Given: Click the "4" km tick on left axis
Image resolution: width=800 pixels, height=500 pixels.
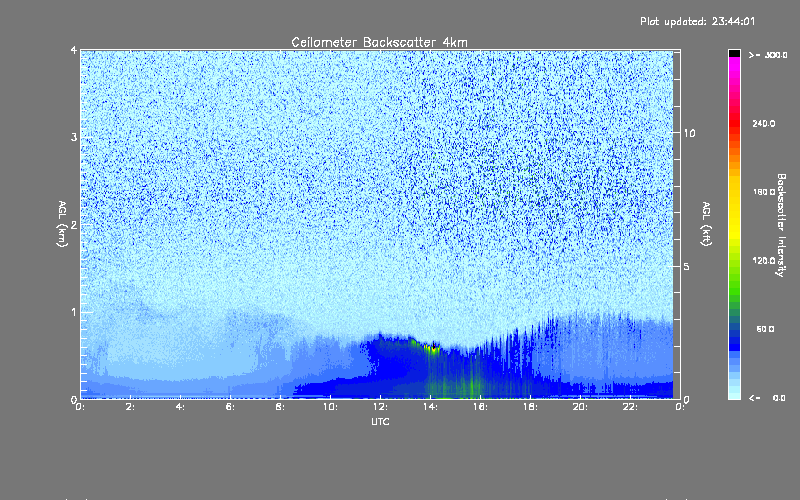Looking at the screenshot, I should (74, 50).
